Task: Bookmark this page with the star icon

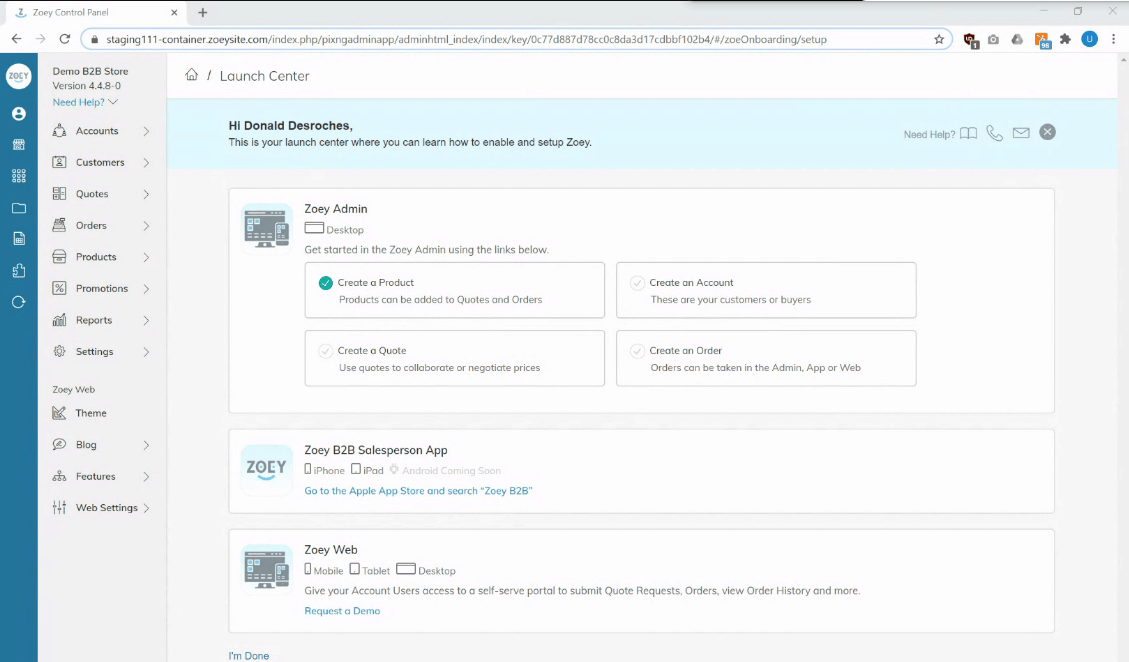Action: [x=939, y=40]
